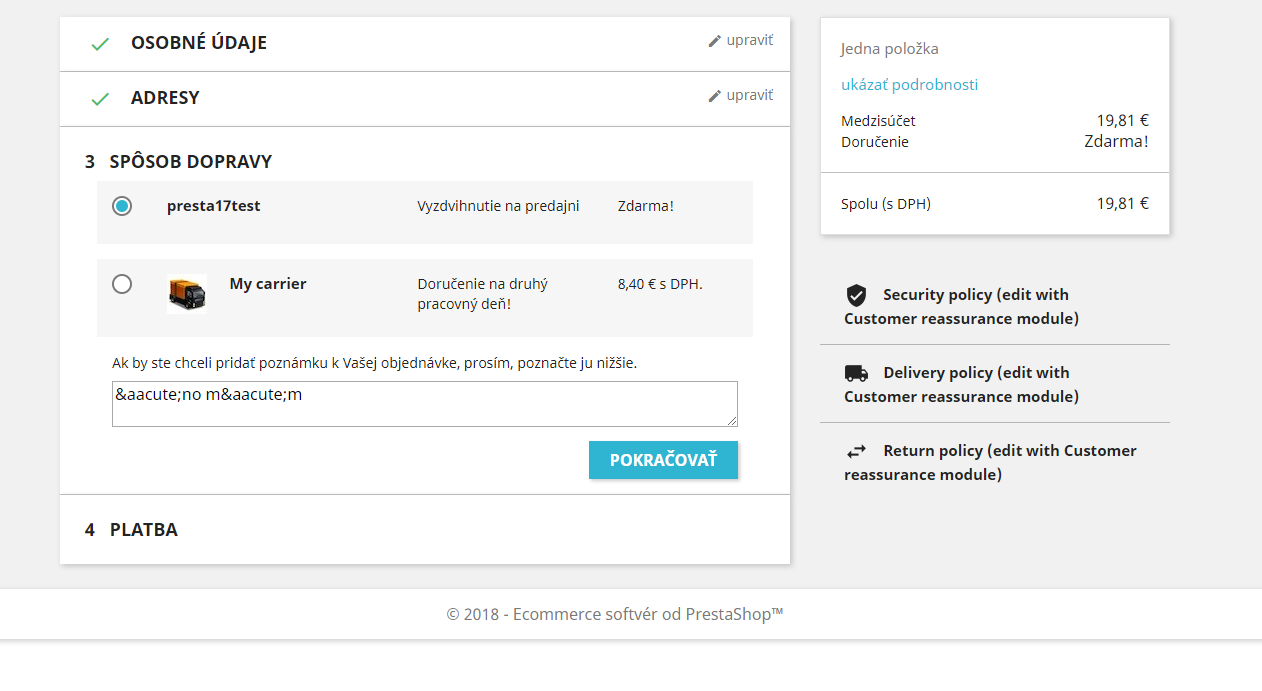This screenshot has width=1262, height=691.
Task: Click the Vyzdvihnutie na predajni text
Action: (x=498, y=206)
